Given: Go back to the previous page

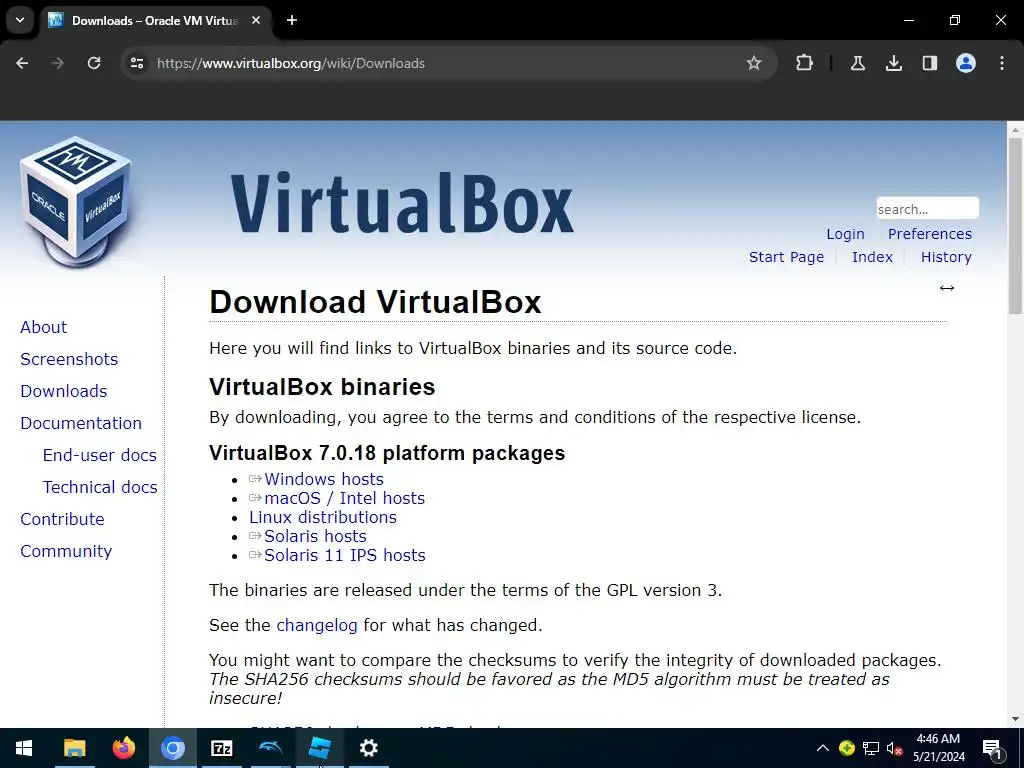Looking at the screenshot, I should coord(22,63).
